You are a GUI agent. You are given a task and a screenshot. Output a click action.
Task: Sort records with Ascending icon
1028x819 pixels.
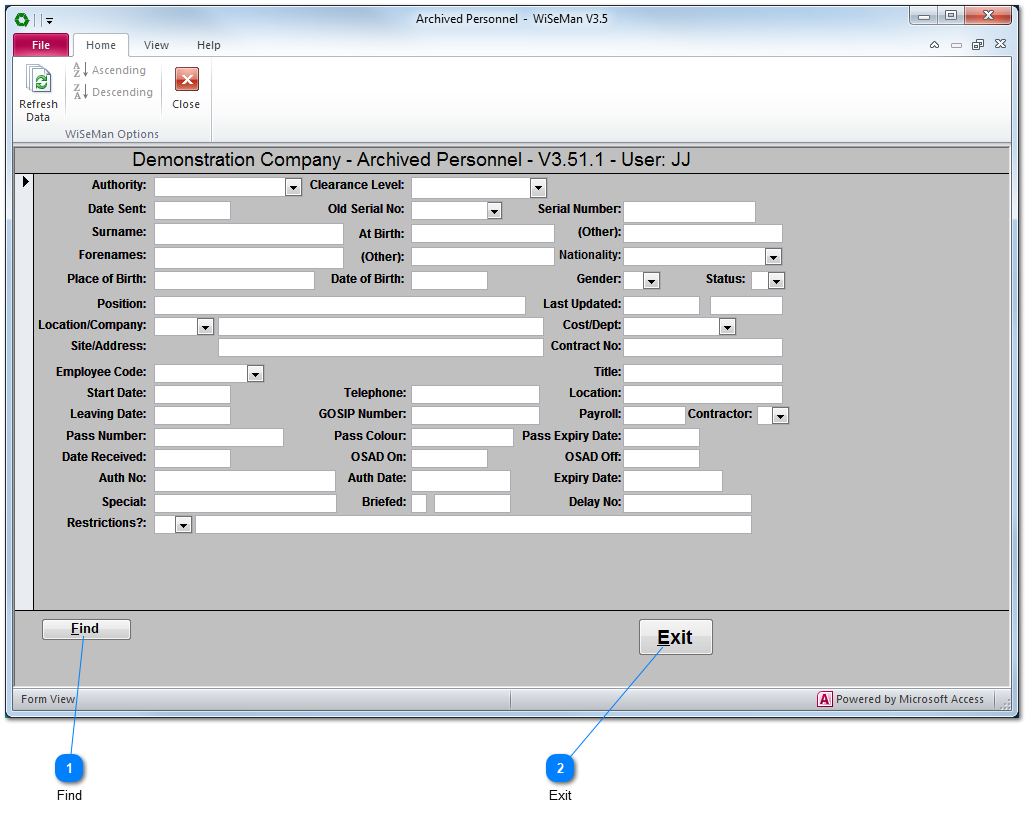pos(82,70)
